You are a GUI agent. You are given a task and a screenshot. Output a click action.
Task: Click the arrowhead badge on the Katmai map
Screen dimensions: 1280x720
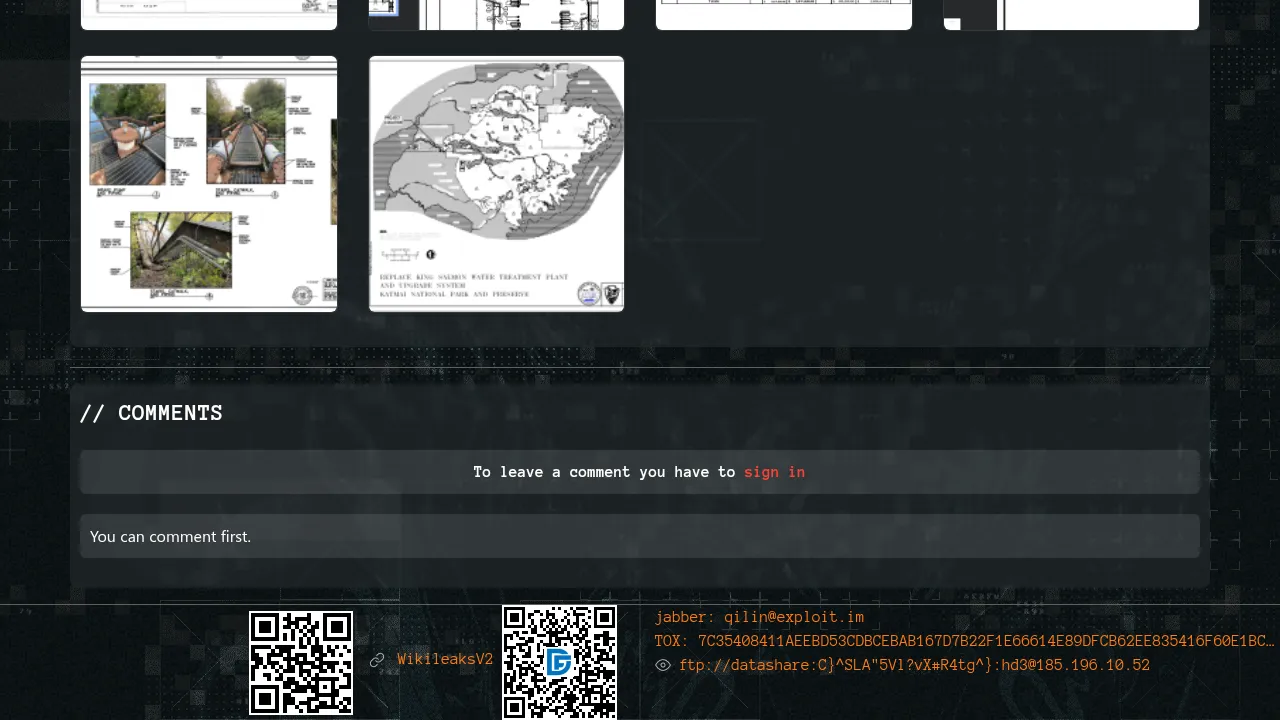point(611,294)
